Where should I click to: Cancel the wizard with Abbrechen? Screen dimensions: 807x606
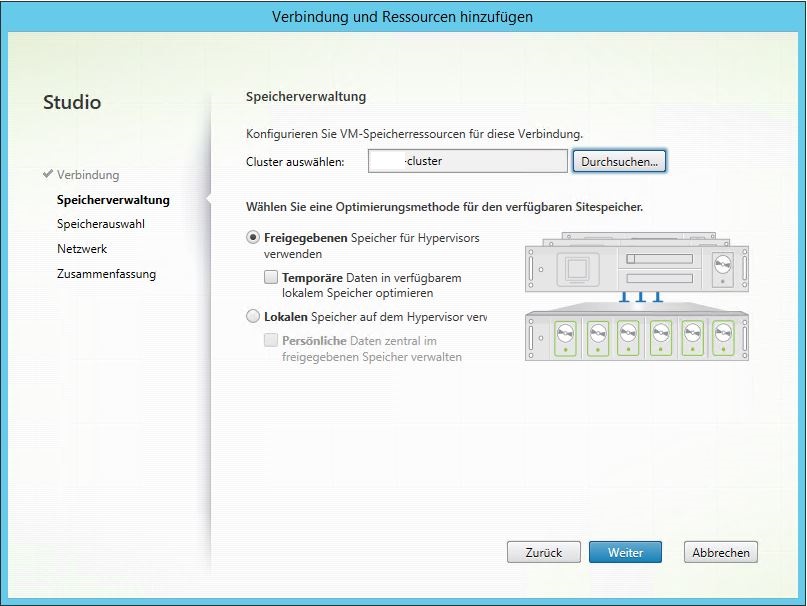point(721,552)
